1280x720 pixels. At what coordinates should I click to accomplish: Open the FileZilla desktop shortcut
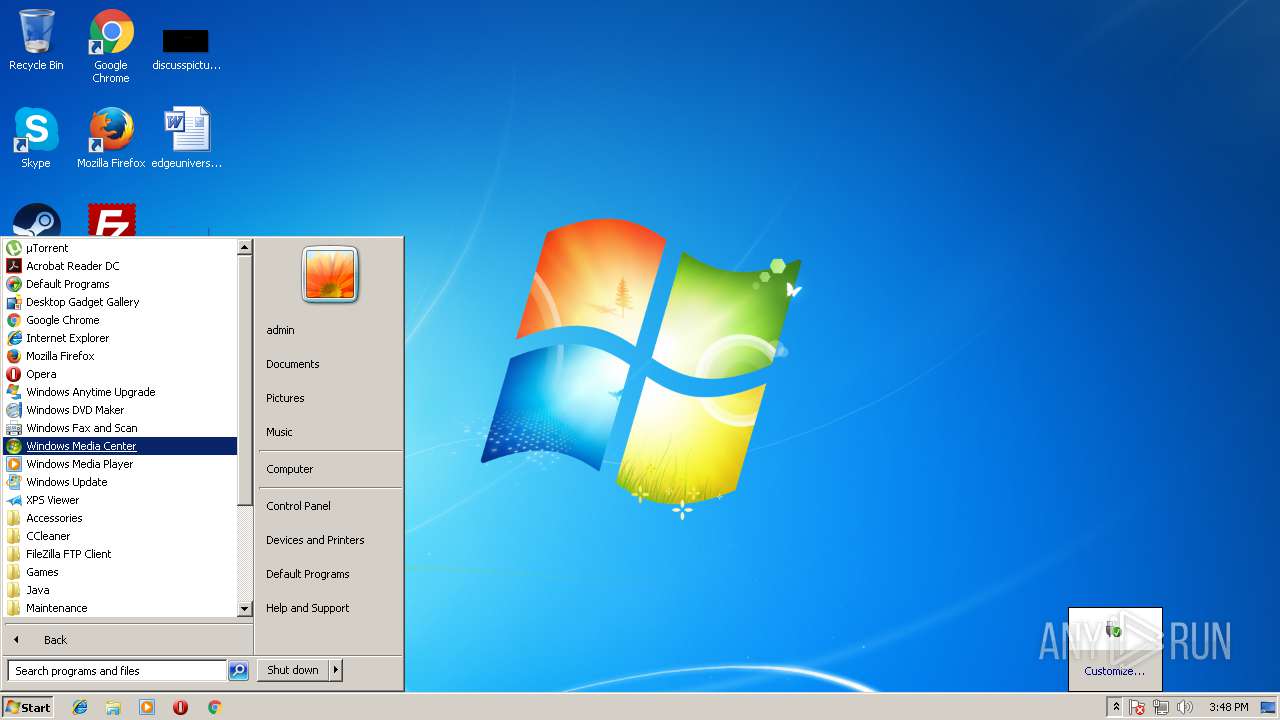pyautogui.click(x=111, y=220)
